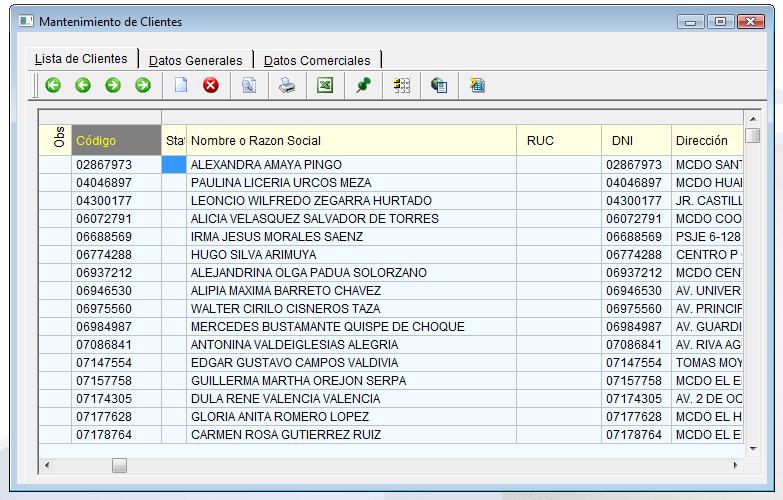
Task: Select the row for HUGO SILVA ARIMUYA
Action: tap(253, 255)
